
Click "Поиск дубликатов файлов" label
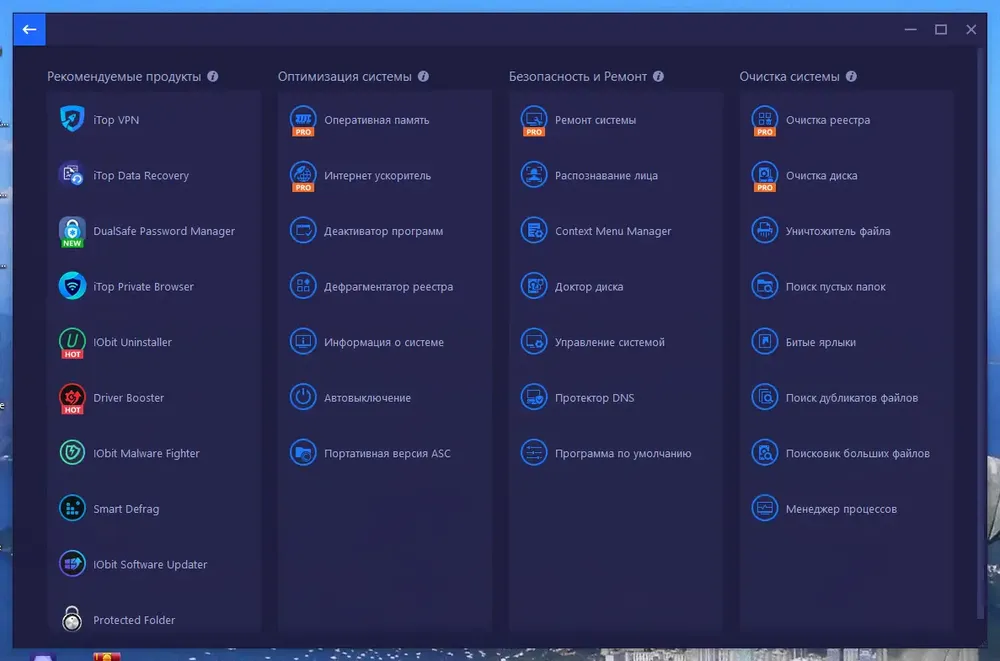pos(852,397)
